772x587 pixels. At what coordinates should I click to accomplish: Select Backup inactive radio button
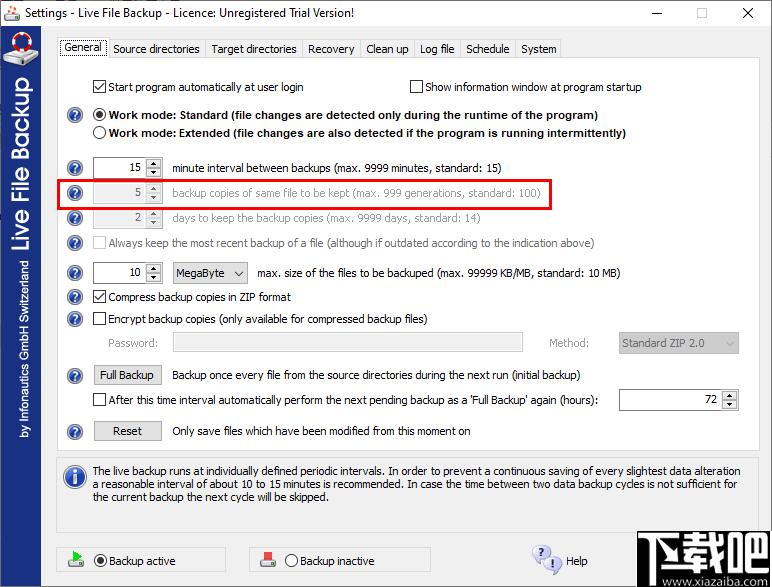click(x=291, y=560)
